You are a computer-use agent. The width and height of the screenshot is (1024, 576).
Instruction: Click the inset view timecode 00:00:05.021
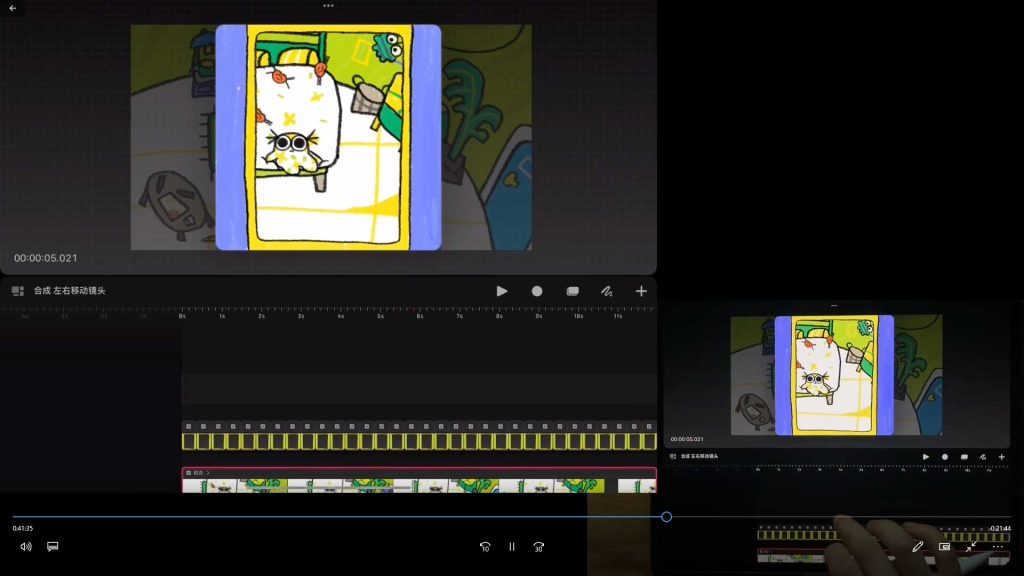tap(687, 440)
